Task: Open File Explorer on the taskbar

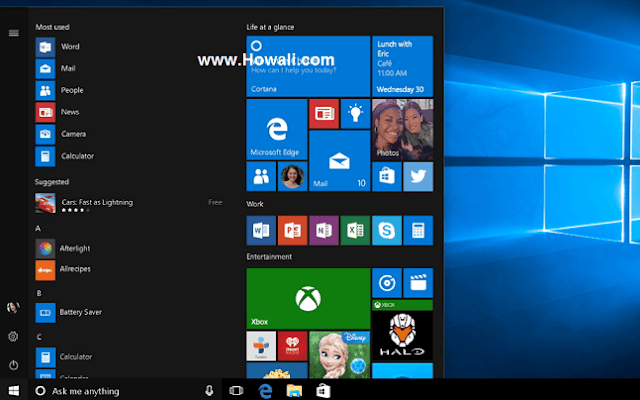Action: (x=294, y=391)
